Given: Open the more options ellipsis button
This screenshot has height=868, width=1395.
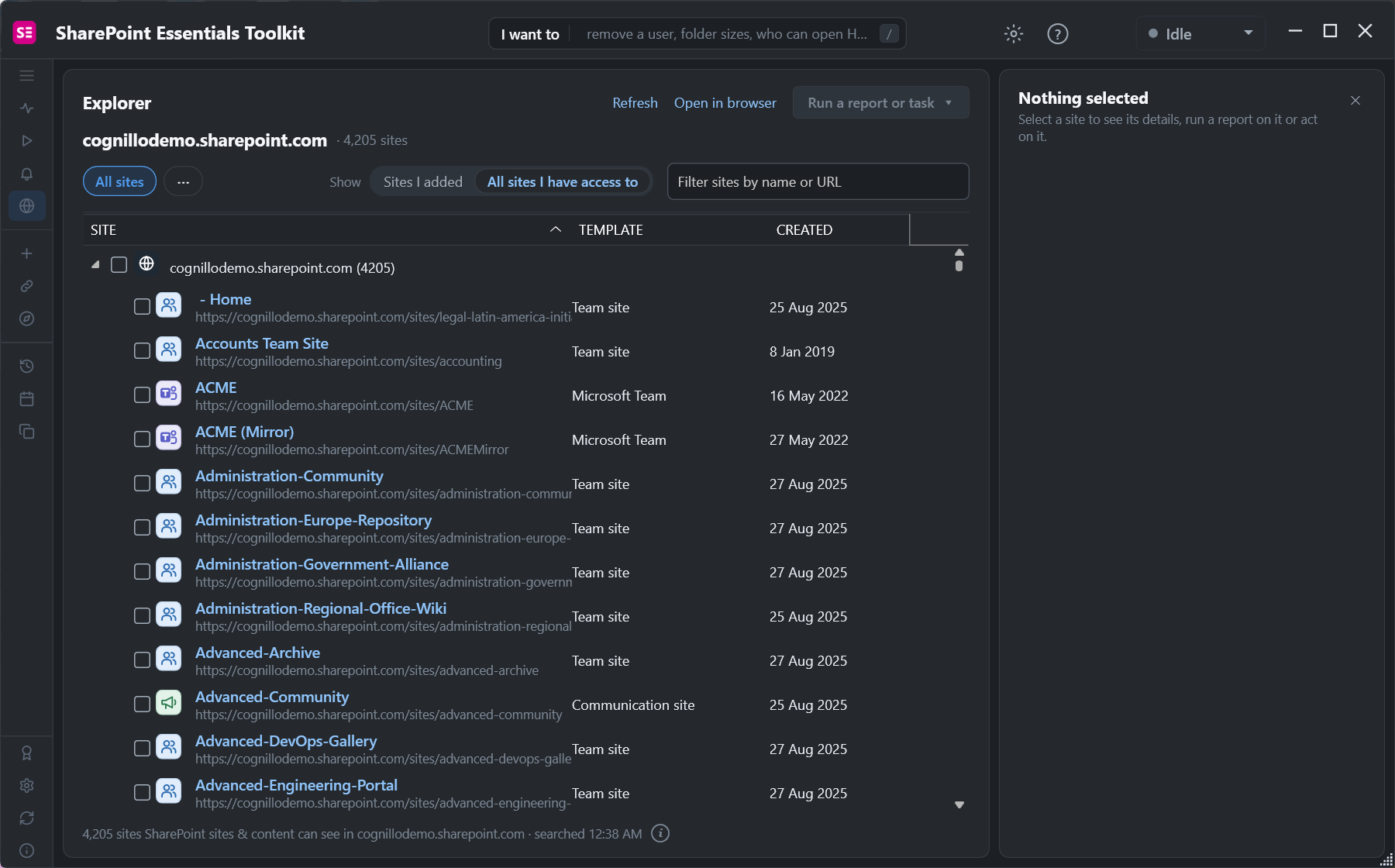Looking at the screenshot, I should (x=183, y=181).
